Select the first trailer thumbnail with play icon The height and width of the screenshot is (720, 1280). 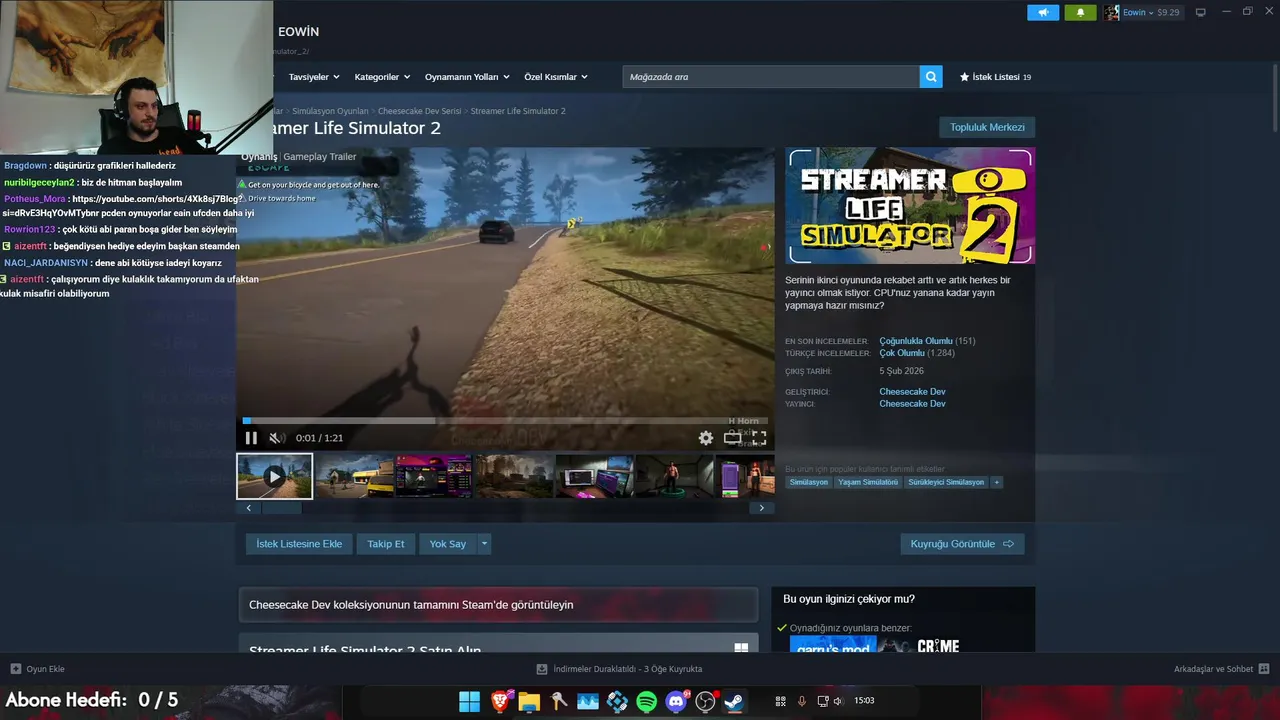click(x=274, y=476)
